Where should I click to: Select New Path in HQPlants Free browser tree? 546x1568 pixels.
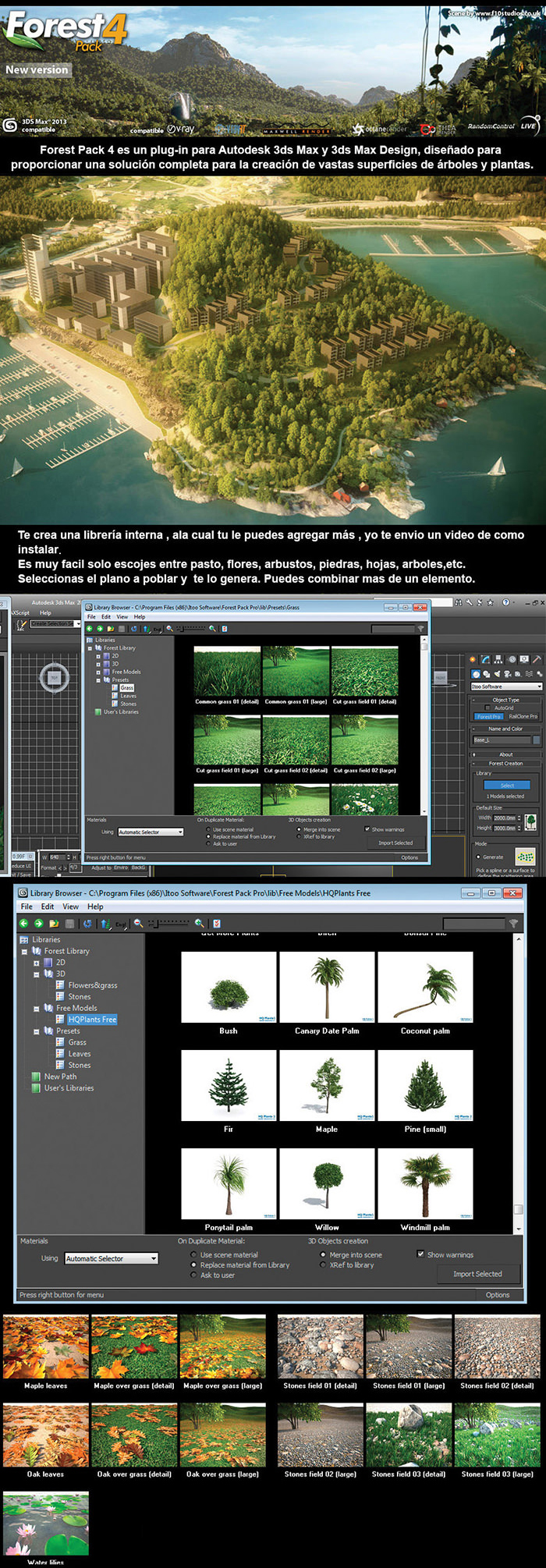coord(60,1077)
